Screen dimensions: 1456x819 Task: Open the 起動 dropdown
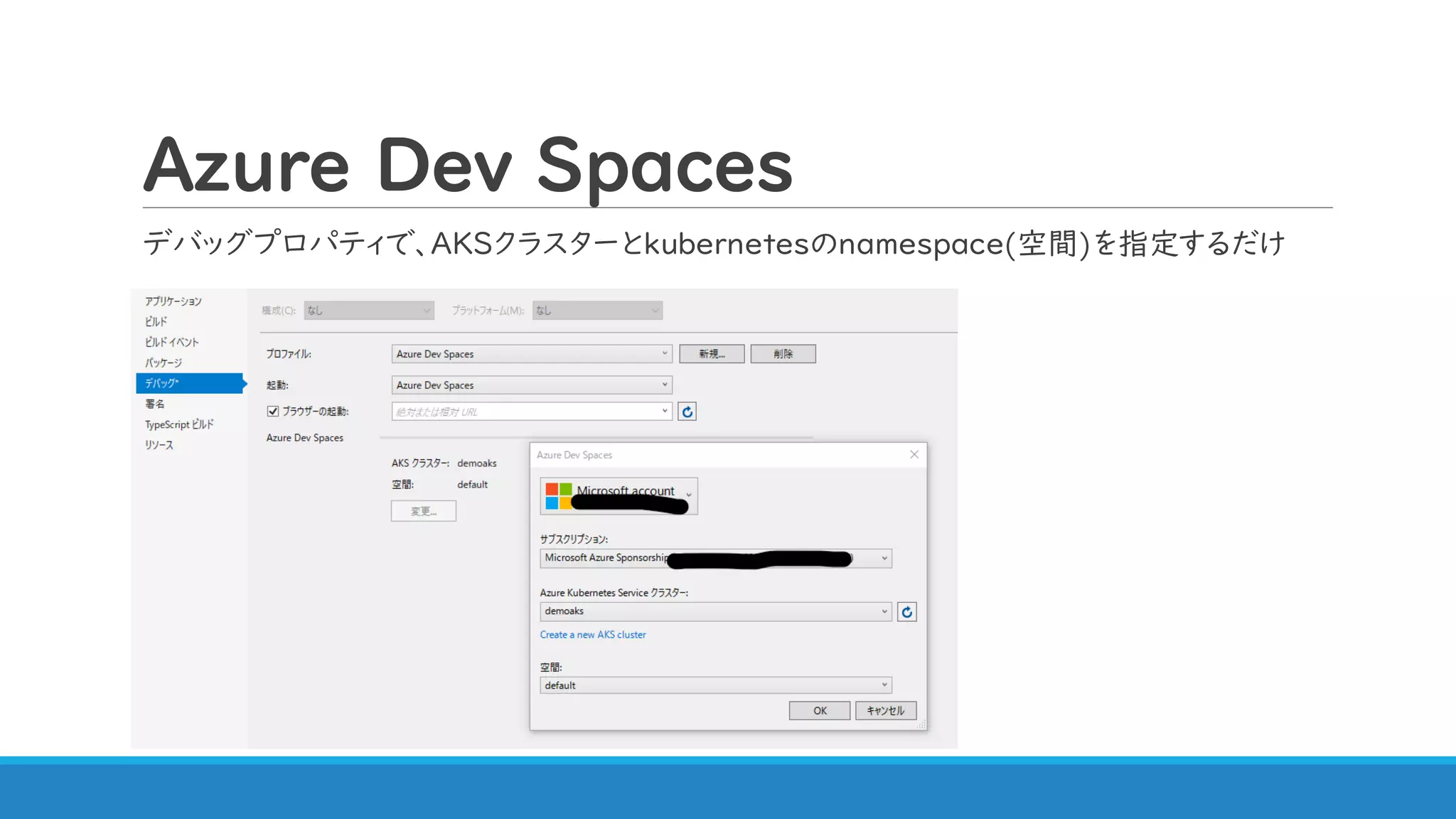532,385
